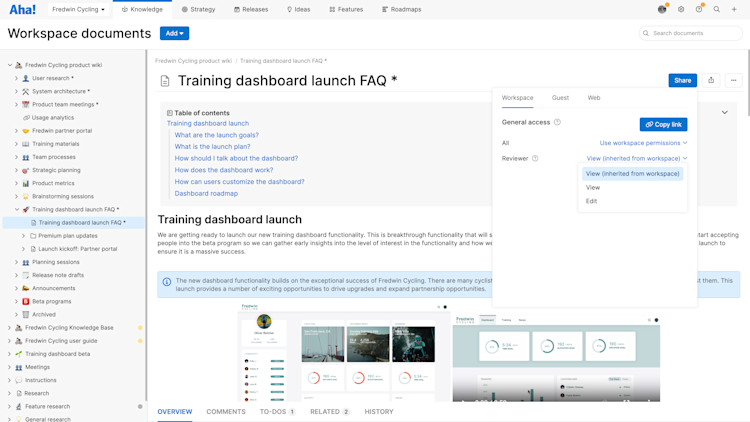750x422 pixels.
Task: Open settings gear icon
Action: [x=681, y=9]
